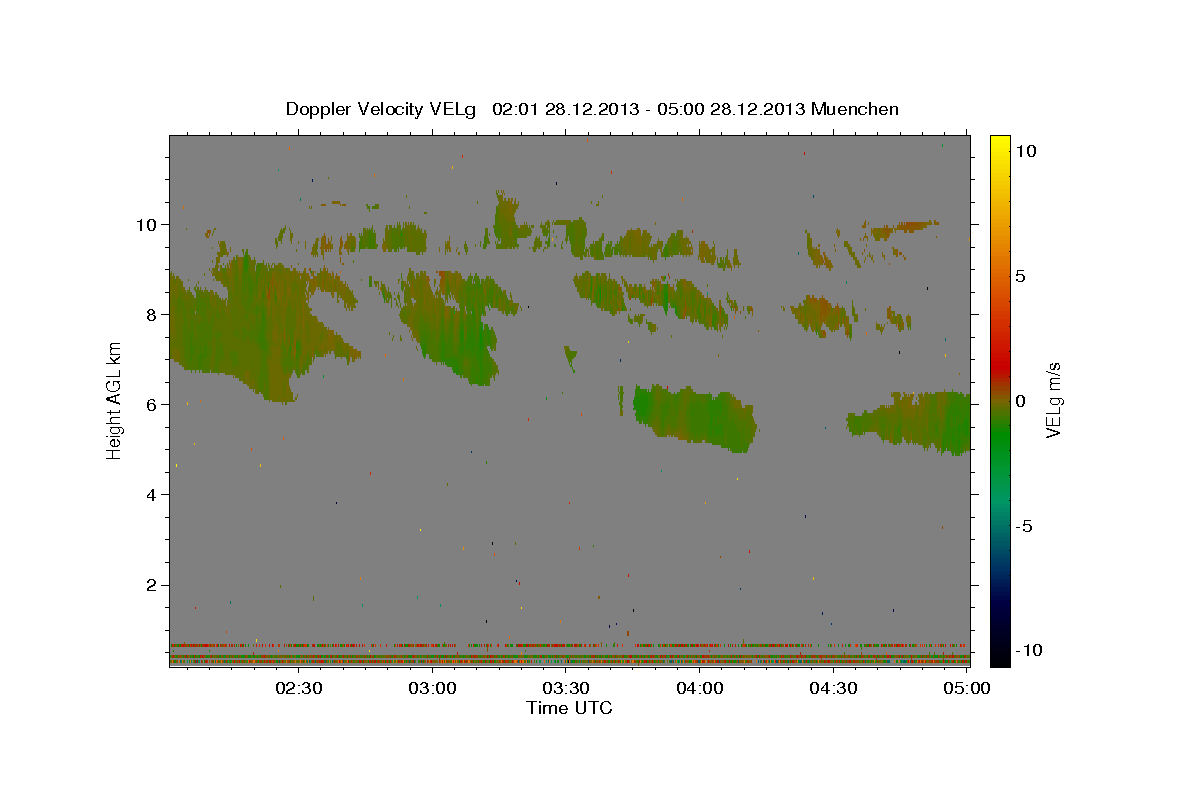The height and width of the screenshot is (800, 1200).
Task: Click the colorbar value -5 label
Action: click(1023, 525)
